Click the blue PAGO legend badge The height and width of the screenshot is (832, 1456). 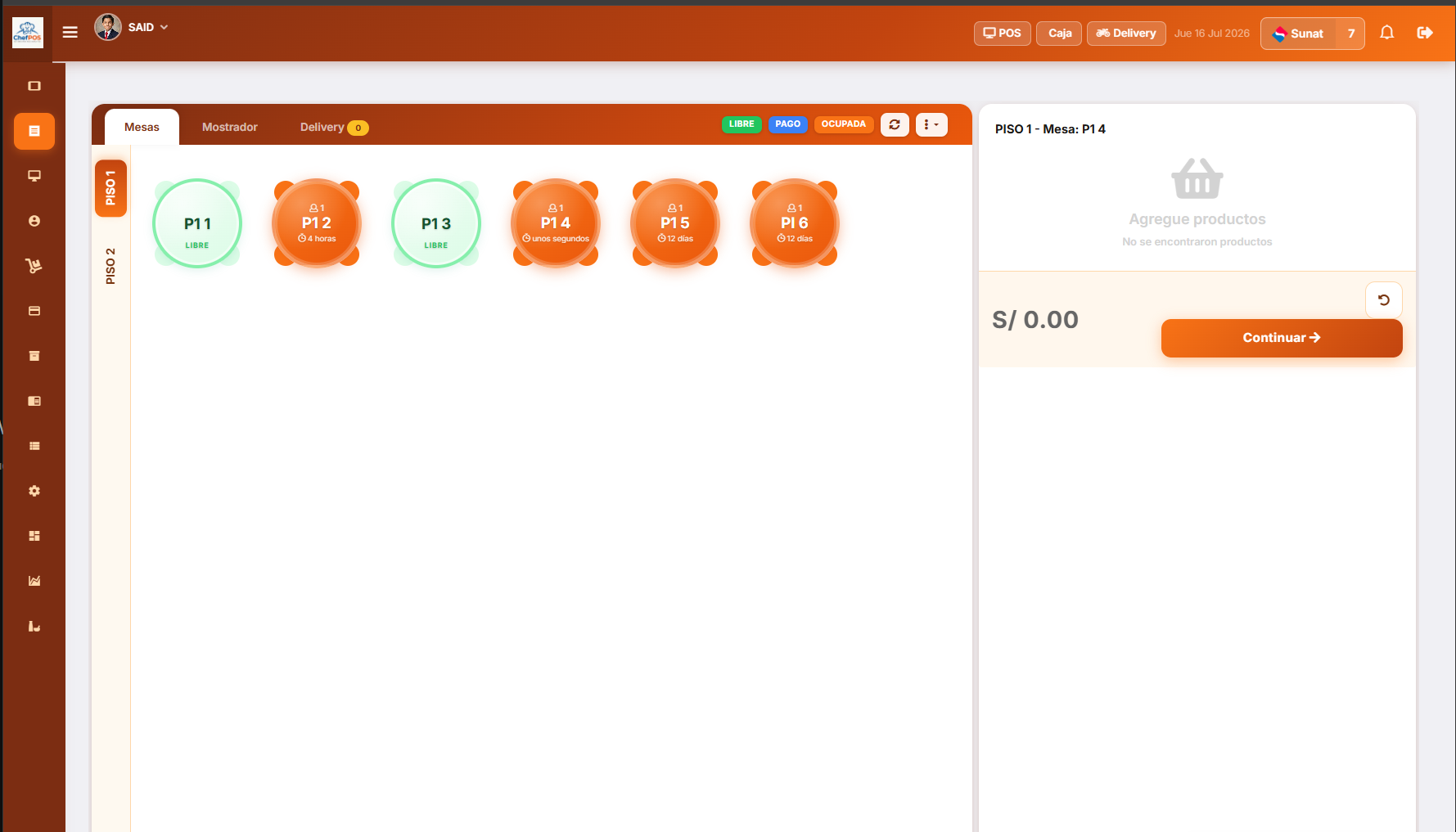[x=788, y=124]
